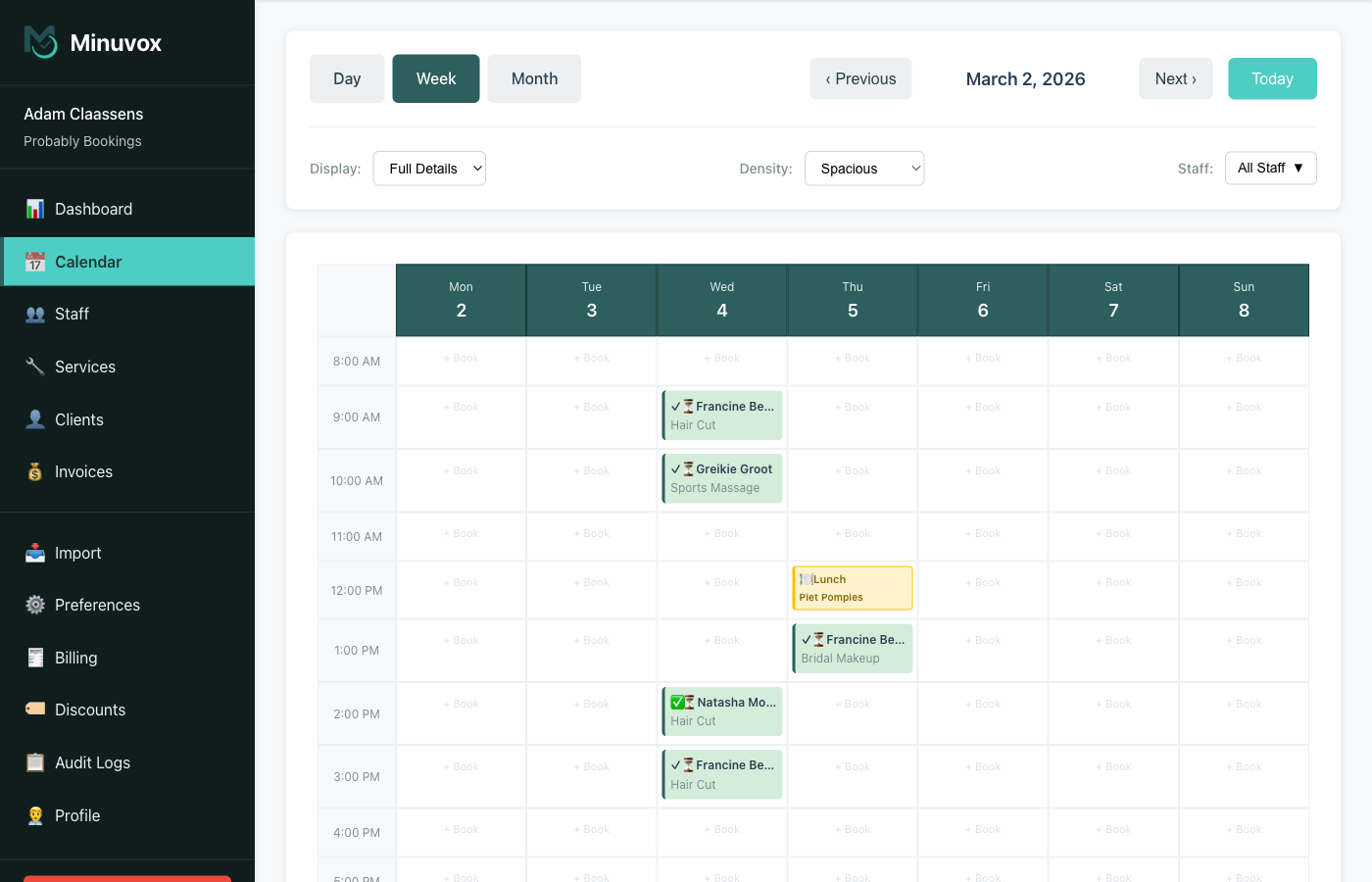
Task: Open Preferences via the gear icon
Action: point(34,605)
